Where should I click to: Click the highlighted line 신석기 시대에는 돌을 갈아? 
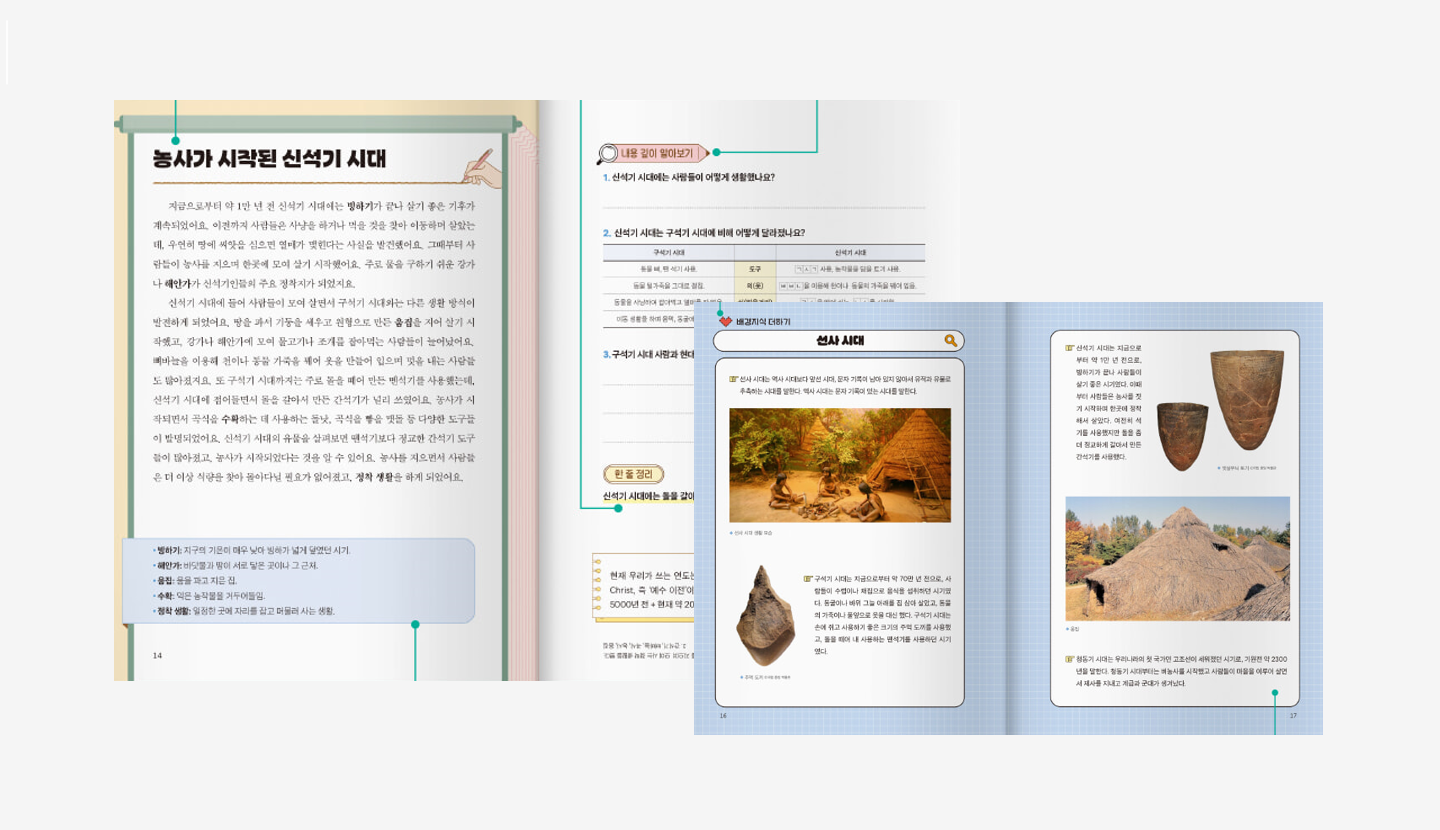(648, 496)
